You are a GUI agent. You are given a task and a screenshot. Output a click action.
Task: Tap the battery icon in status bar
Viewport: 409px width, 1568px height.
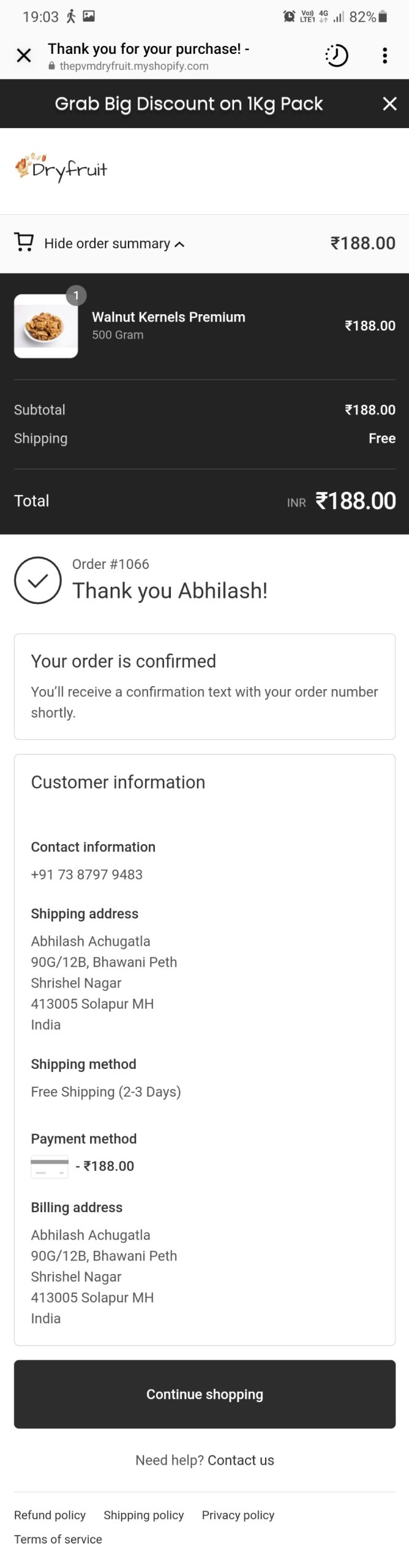(x=383, y=17)
